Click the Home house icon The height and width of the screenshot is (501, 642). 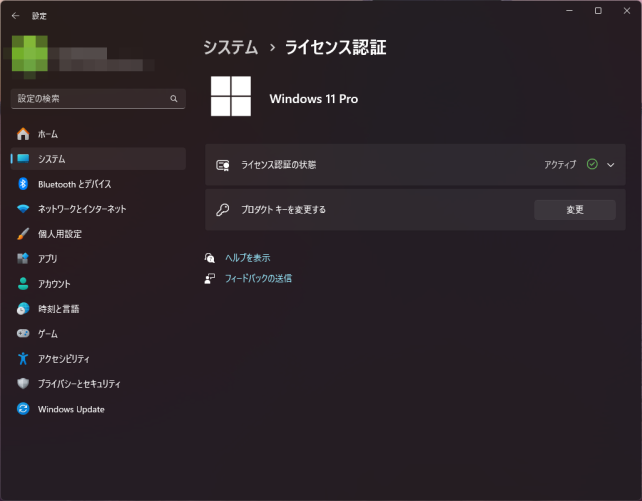point(23,134)
